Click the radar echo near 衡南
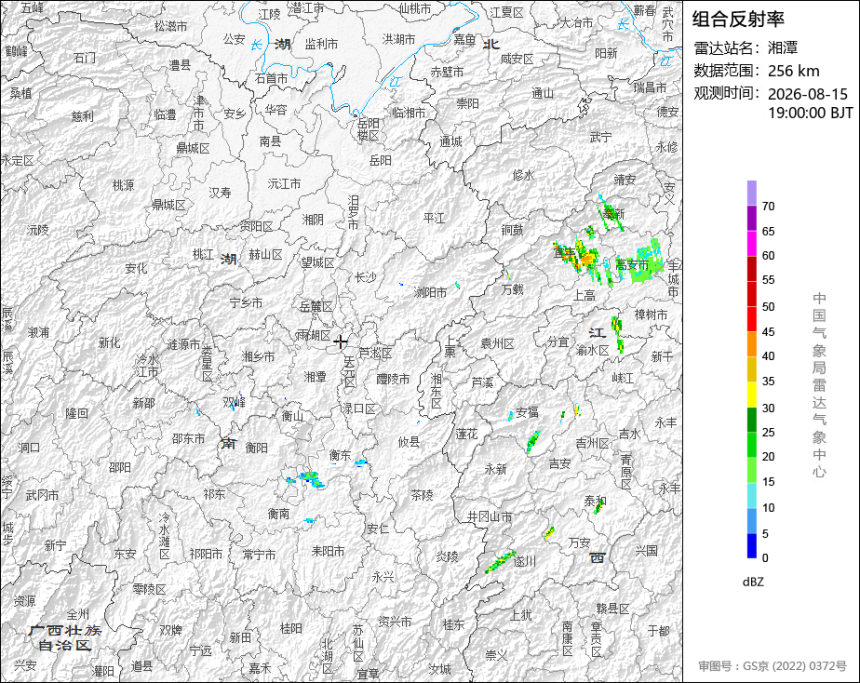Screen dimensions: 860x683 click(x=305, y=479)
